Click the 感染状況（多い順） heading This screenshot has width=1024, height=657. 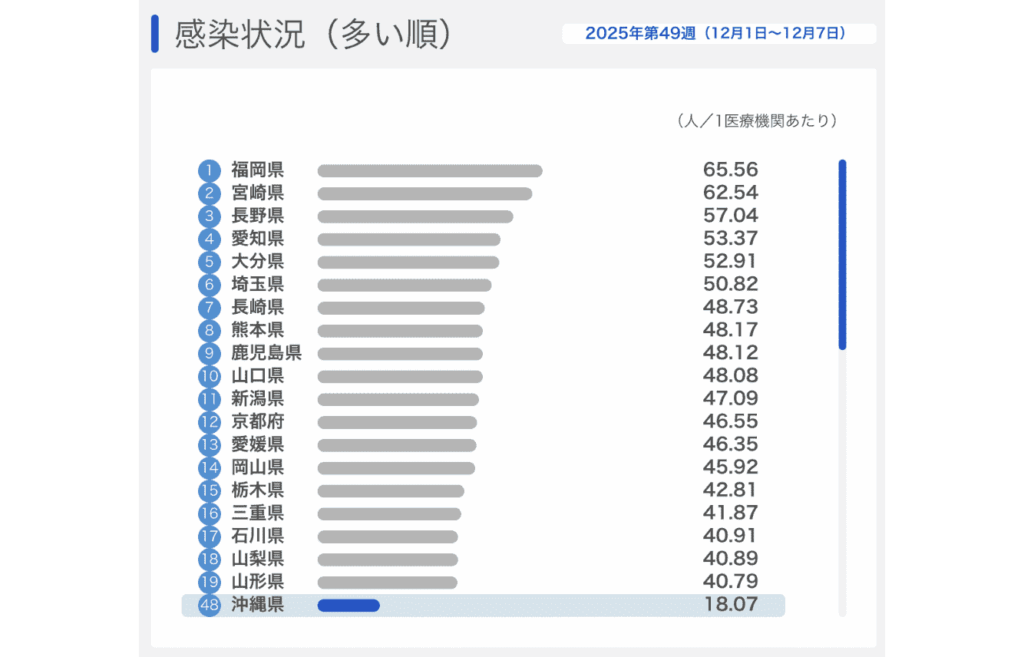(315, 34)
